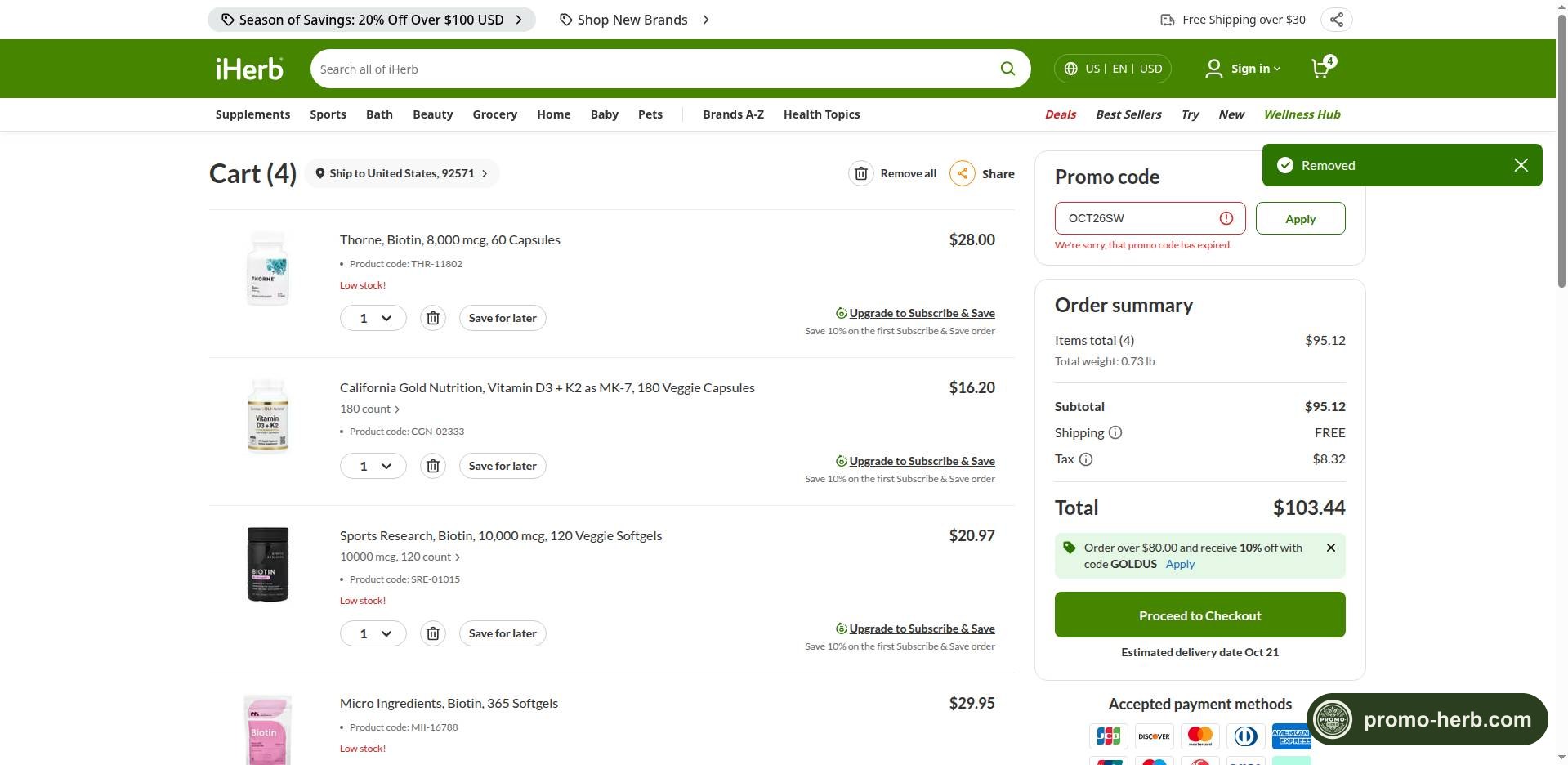Click the Tax info icon
The image size is (1568, 765).
point(1086,459)
